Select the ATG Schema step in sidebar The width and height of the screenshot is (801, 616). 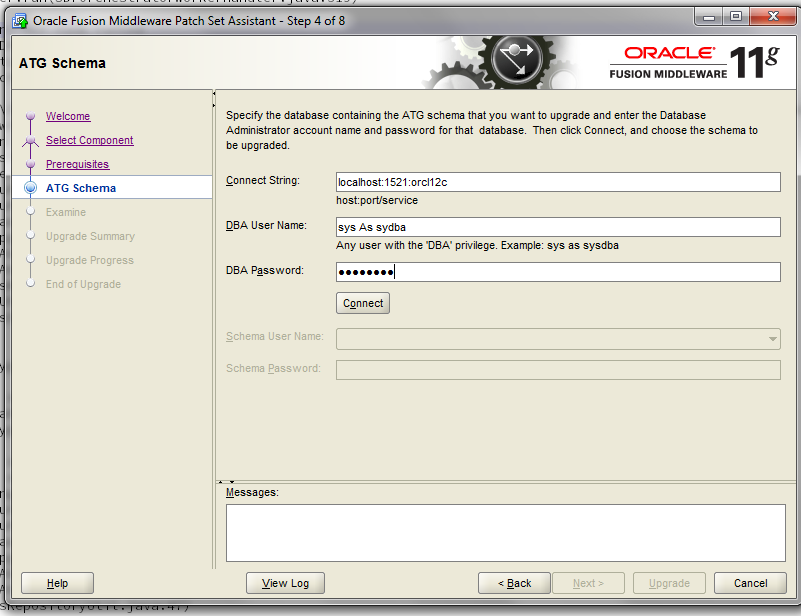[x=81, y=188]
